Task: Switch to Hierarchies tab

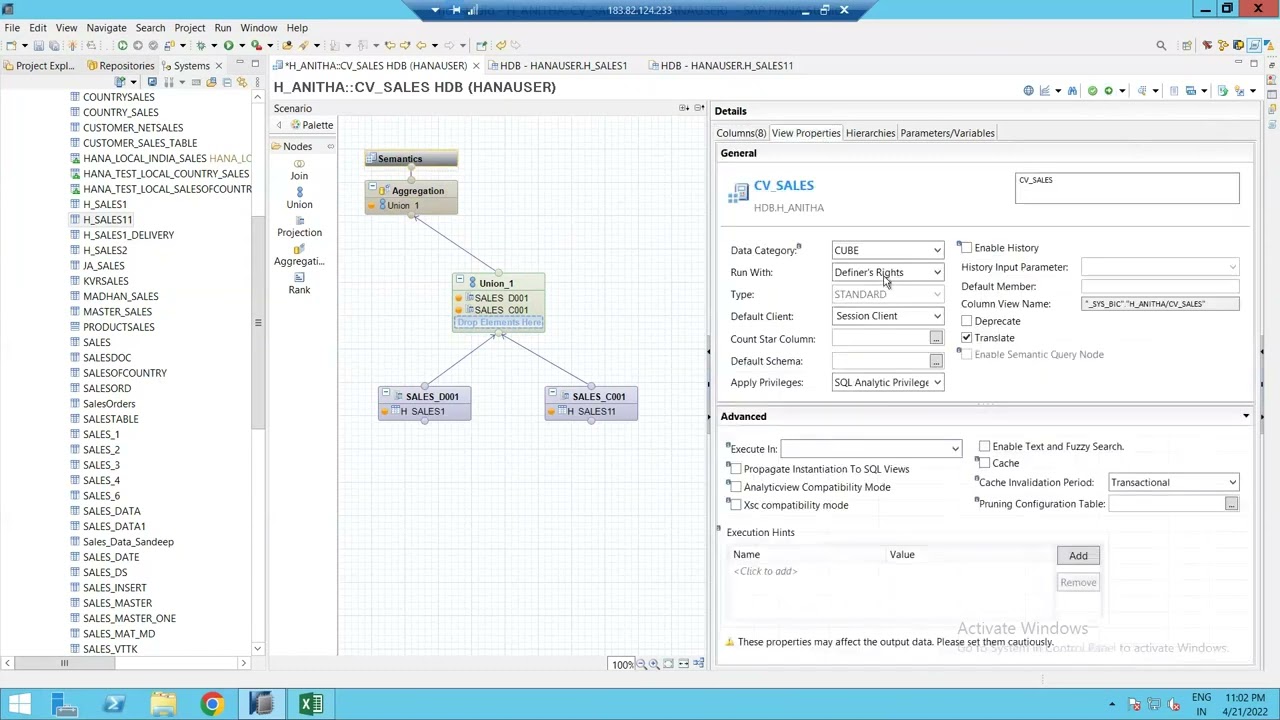Action: tap(870, 133)
